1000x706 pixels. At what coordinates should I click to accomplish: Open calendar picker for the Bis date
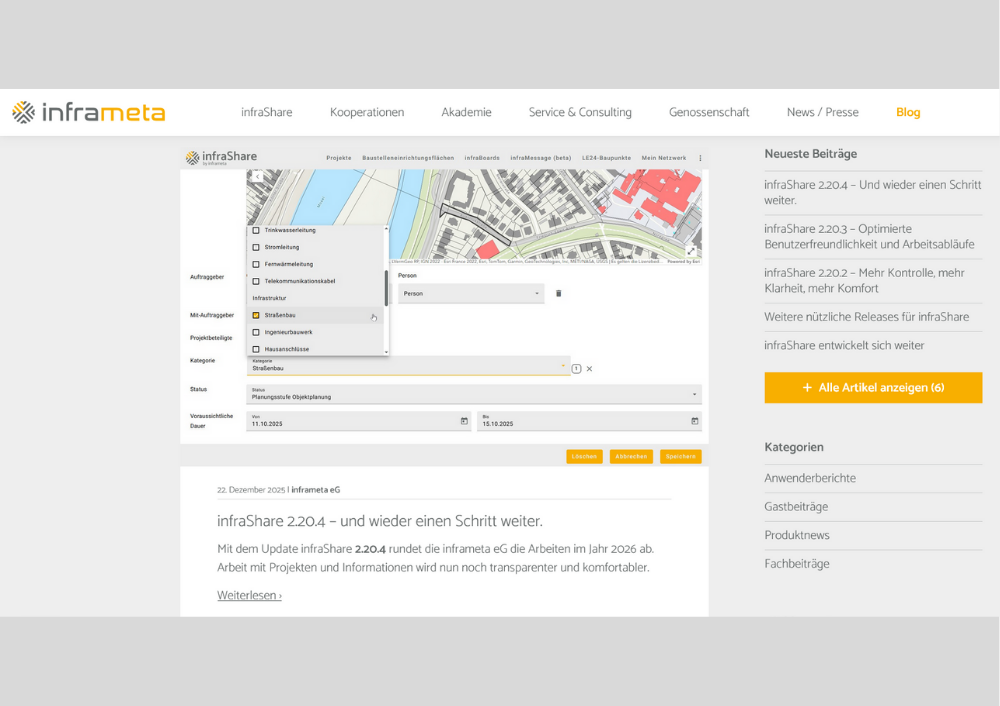point(694,420)
